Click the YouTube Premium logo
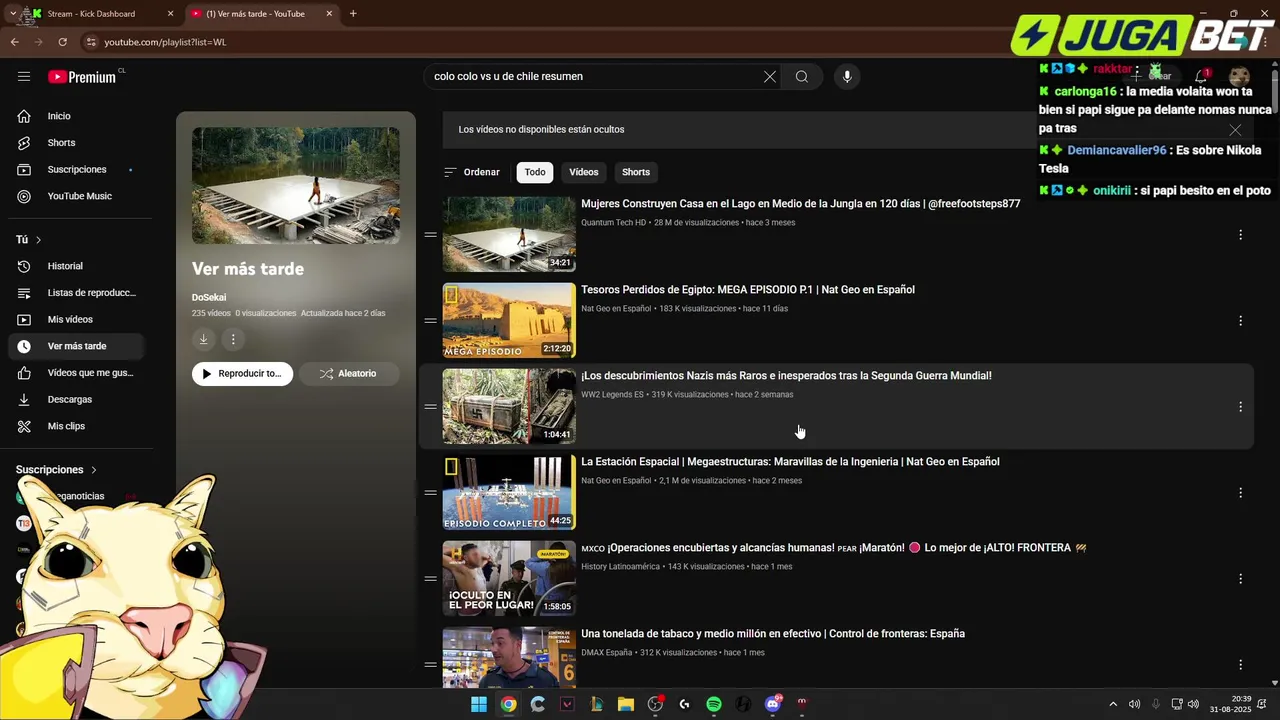The width and height of the screenshot is (1280, 720). pyautogui.click(x=84, y=77)
